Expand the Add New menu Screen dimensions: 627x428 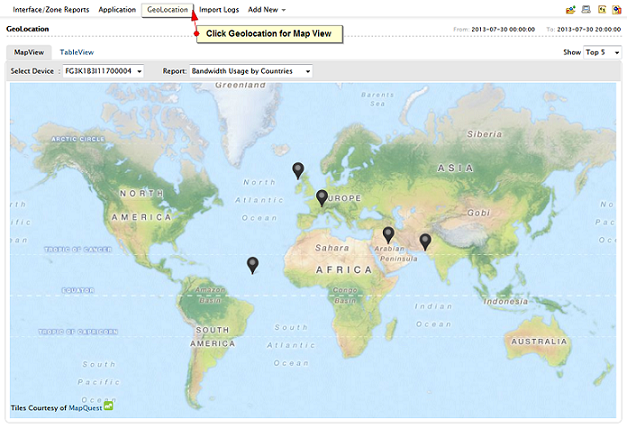point(267,10)
